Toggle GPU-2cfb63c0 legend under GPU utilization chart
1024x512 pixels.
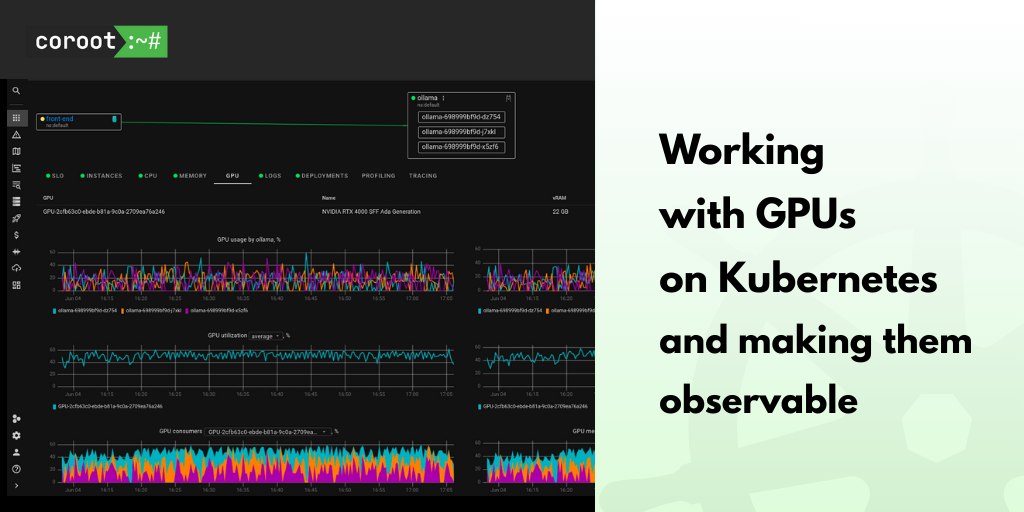[108, 406]
